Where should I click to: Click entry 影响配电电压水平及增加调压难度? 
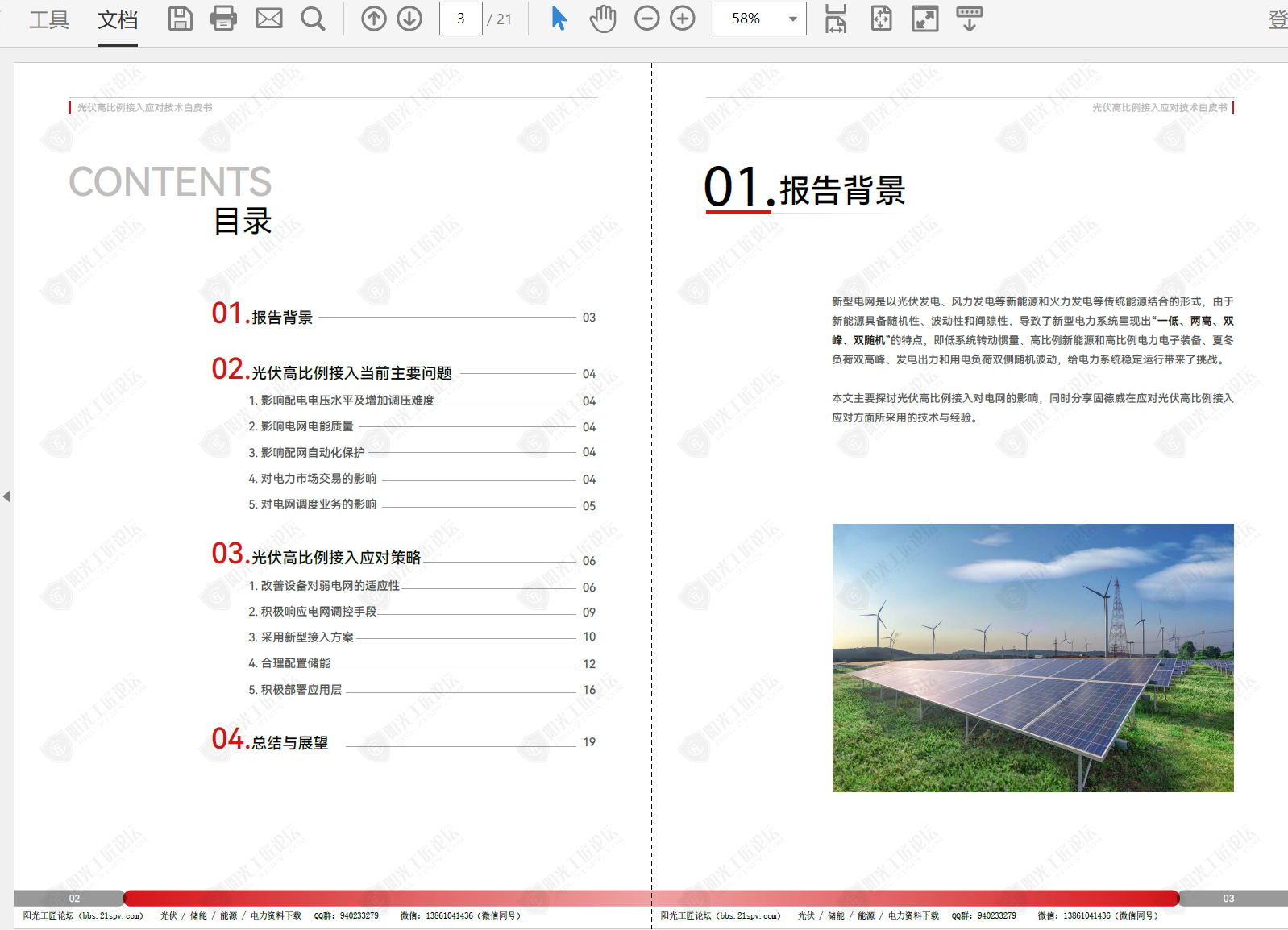point(341,401)
